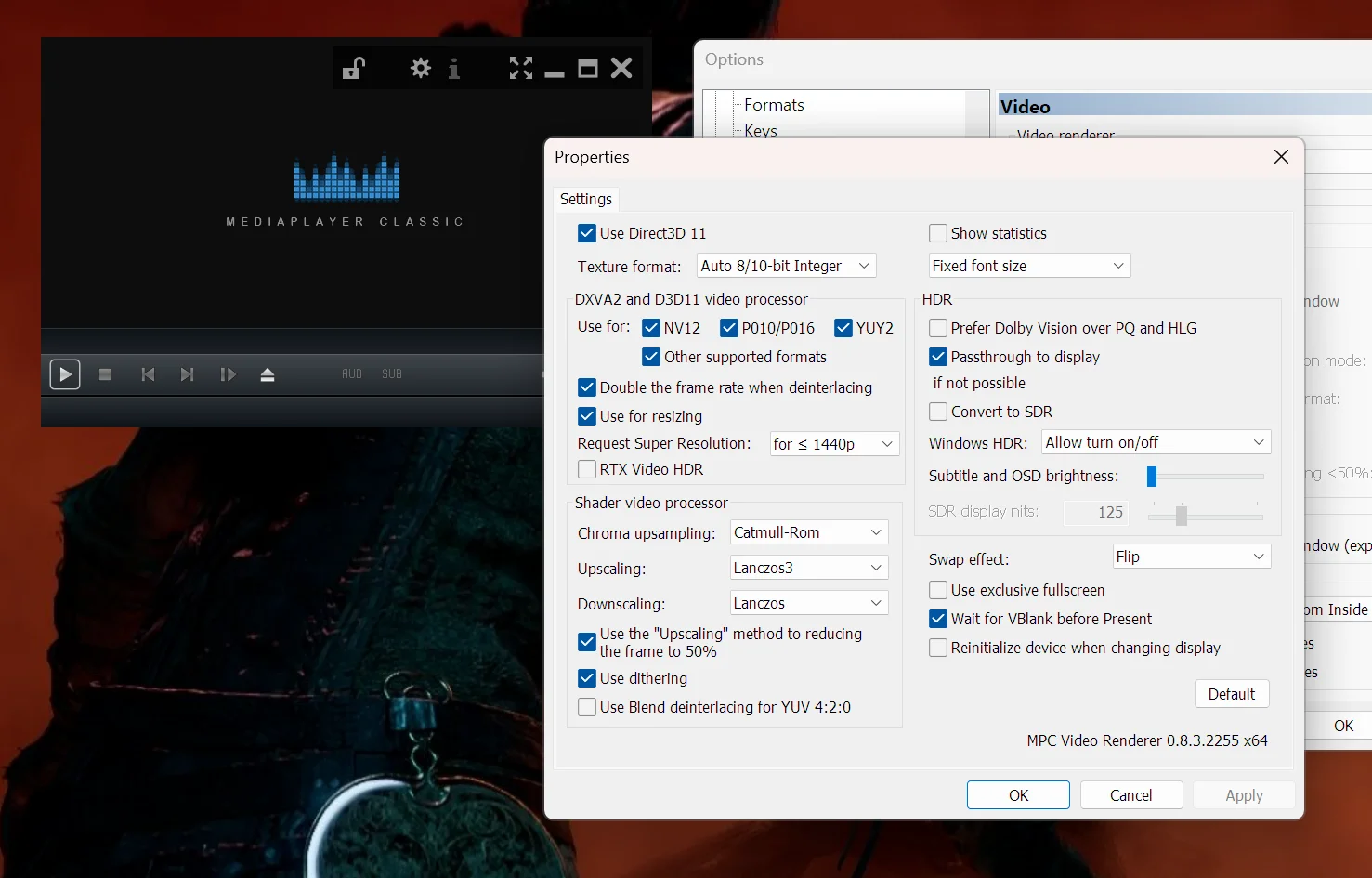Screen dimensions: 1372x878
Task: Minimize the Media Player Classic window
Action: (555, 73)
